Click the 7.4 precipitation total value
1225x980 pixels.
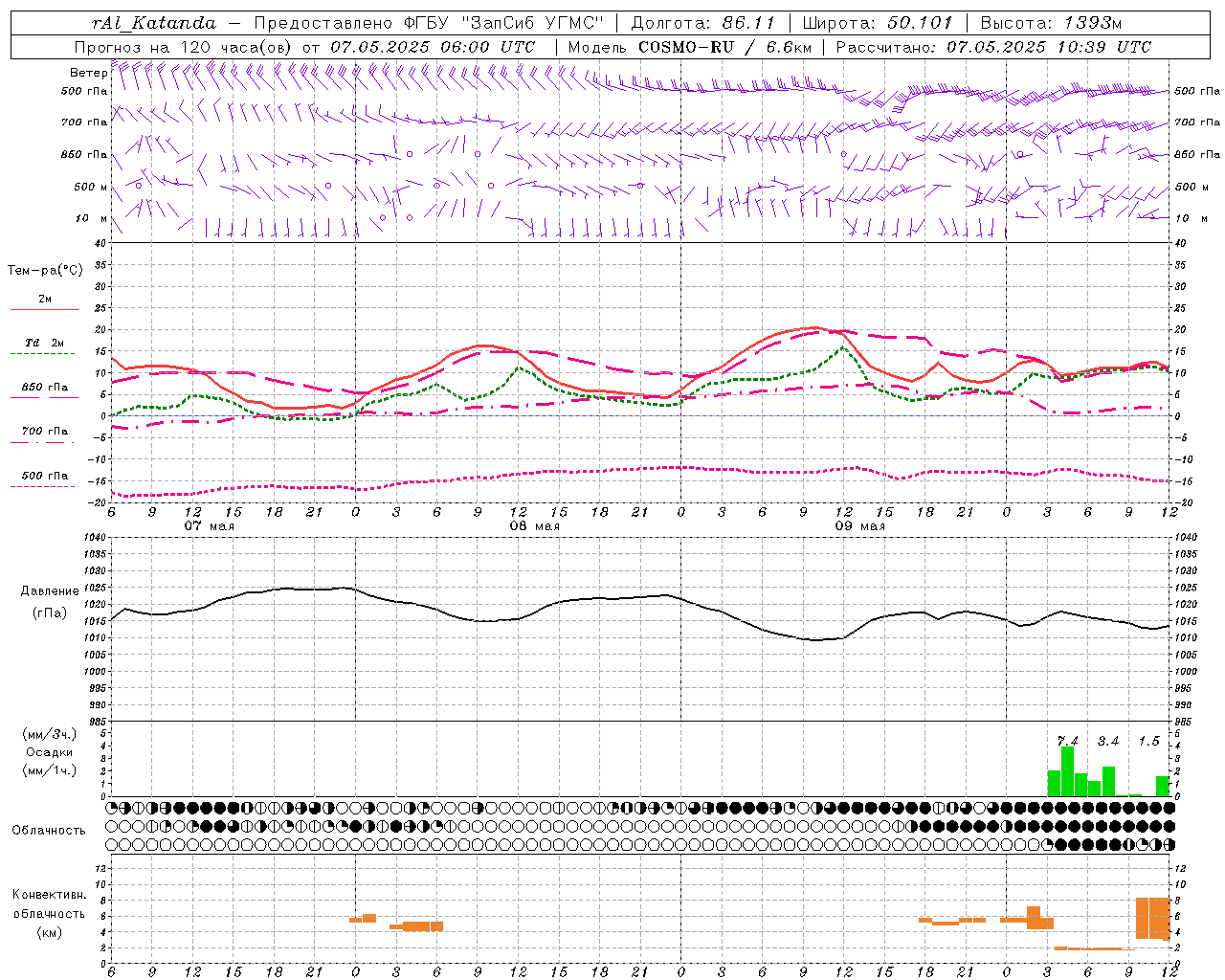point(1067,741)
